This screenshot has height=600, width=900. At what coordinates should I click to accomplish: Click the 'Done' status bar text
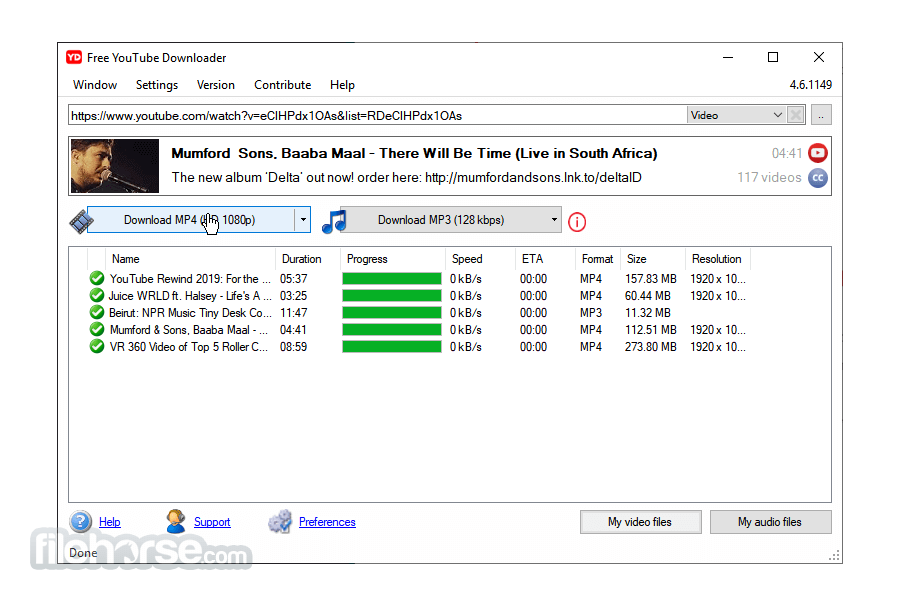(83, 553)
